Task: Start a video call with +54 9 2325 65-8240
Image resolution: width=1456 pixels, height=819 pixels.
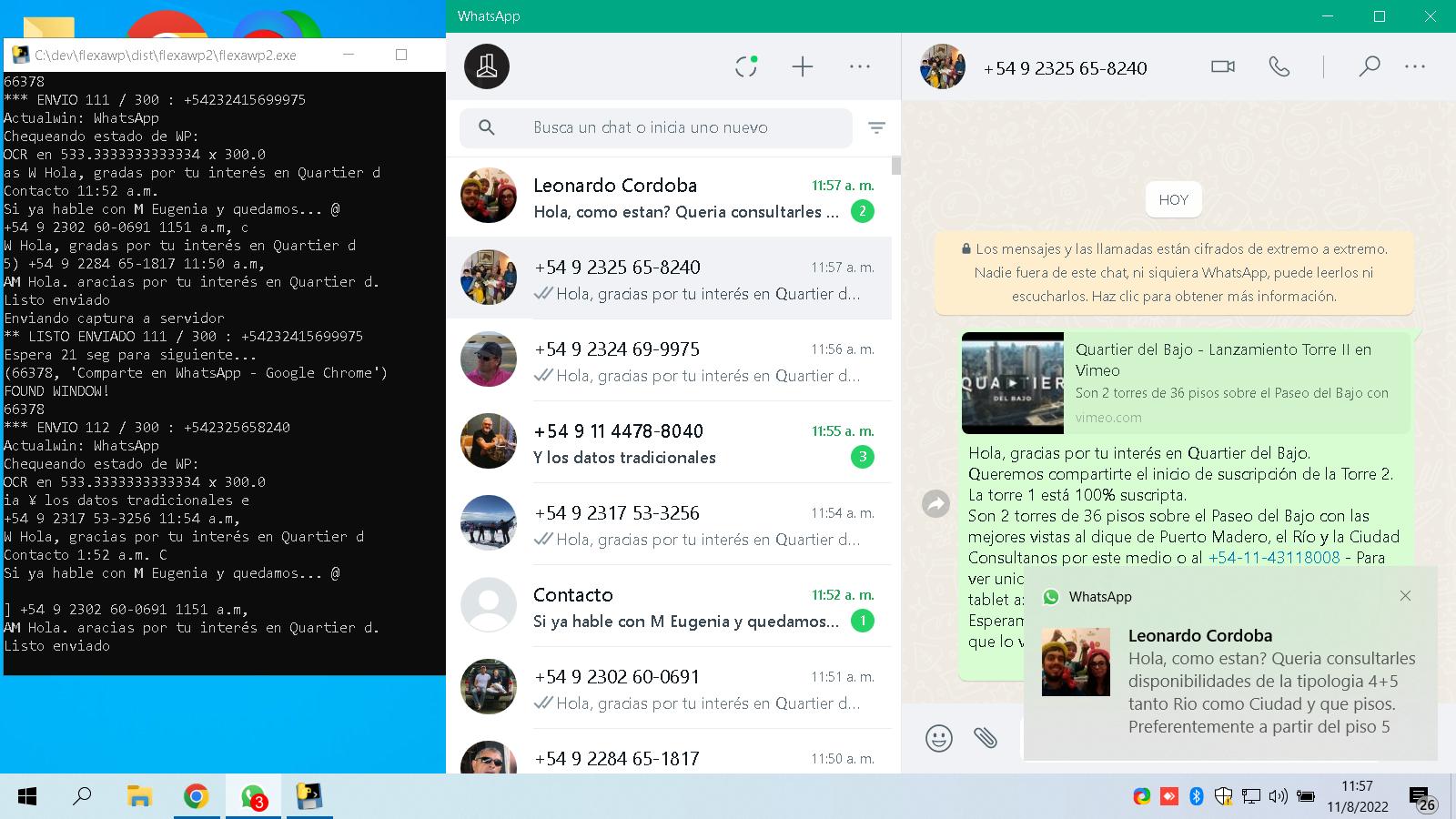Action: pos(1223,66)
